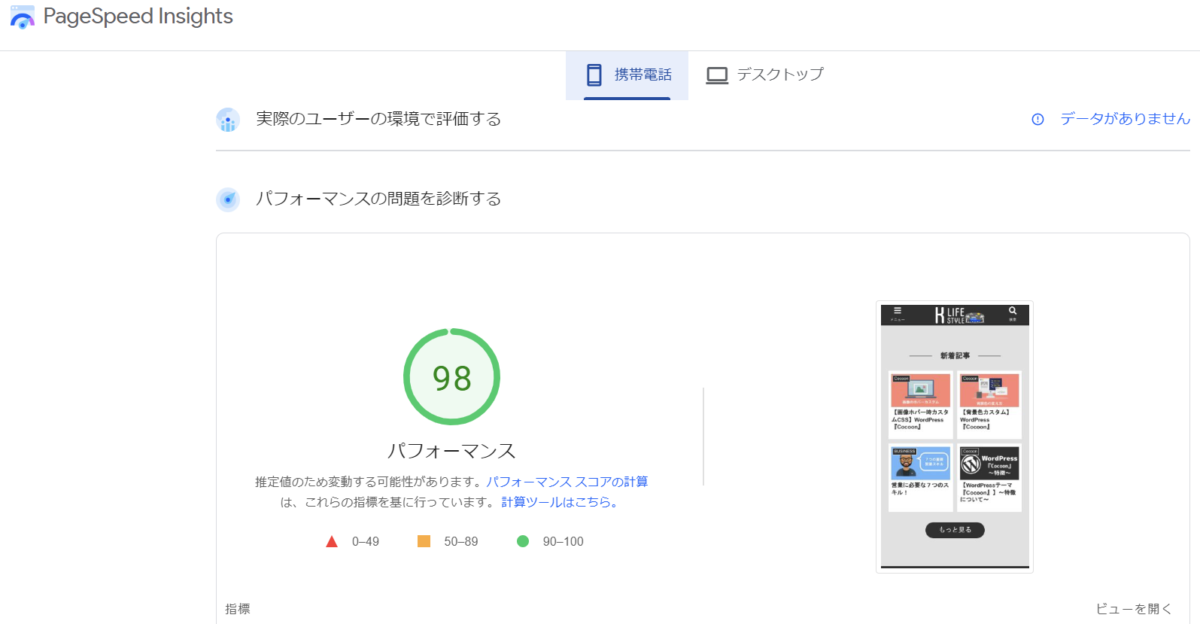Click the PageSpeed Insights title text
1200x624 pixels.
tap(135, 17)
